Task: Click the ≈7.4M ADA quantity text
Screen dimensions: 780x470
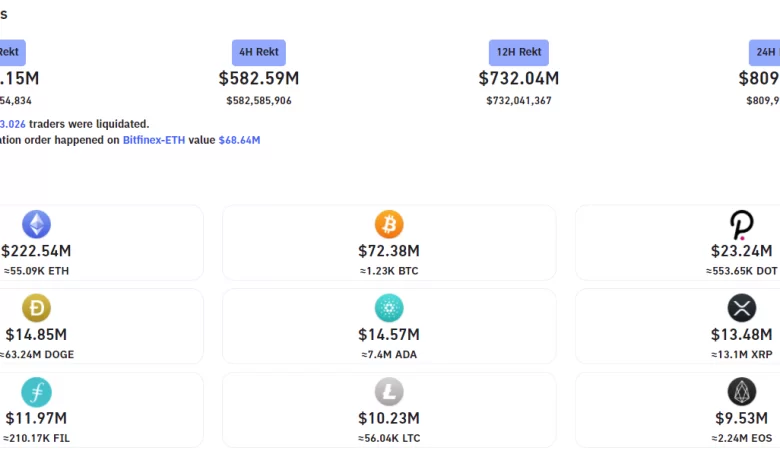Action: (389, 354)
